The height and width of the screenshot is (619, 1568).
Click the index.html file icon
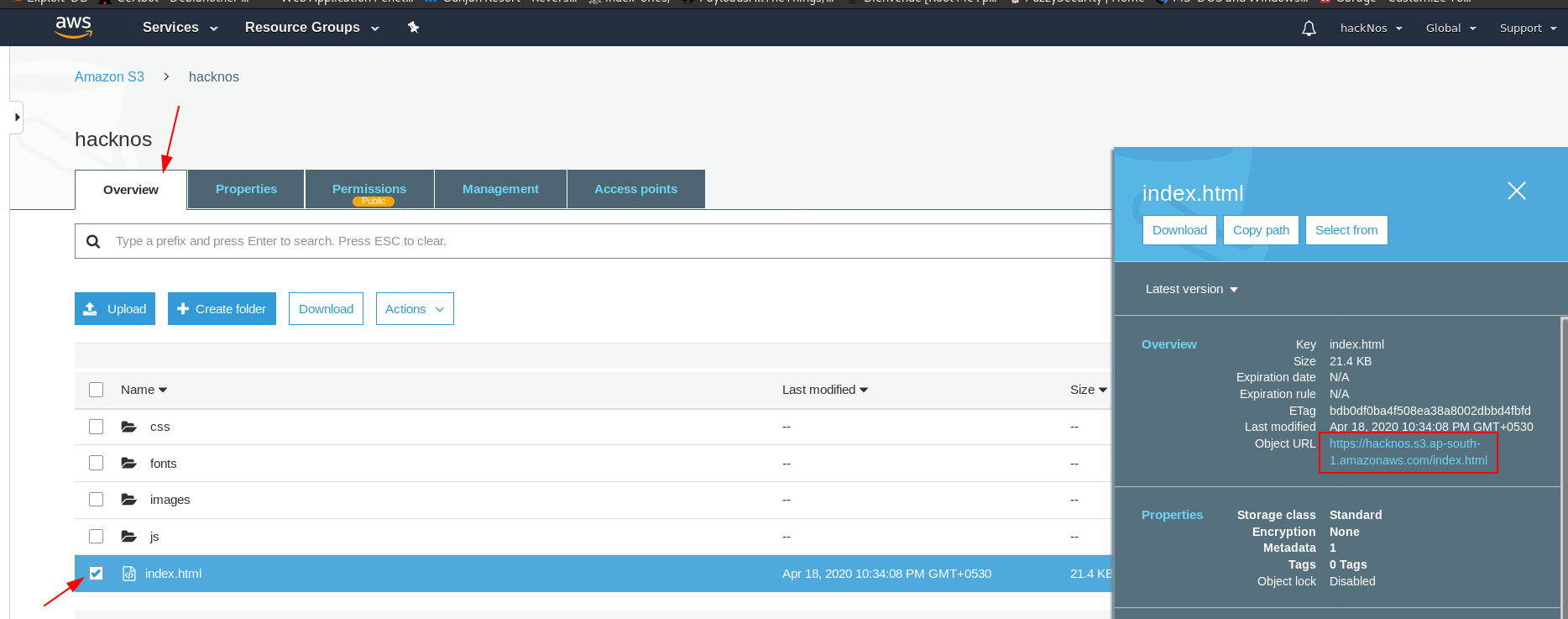(129, 574)
